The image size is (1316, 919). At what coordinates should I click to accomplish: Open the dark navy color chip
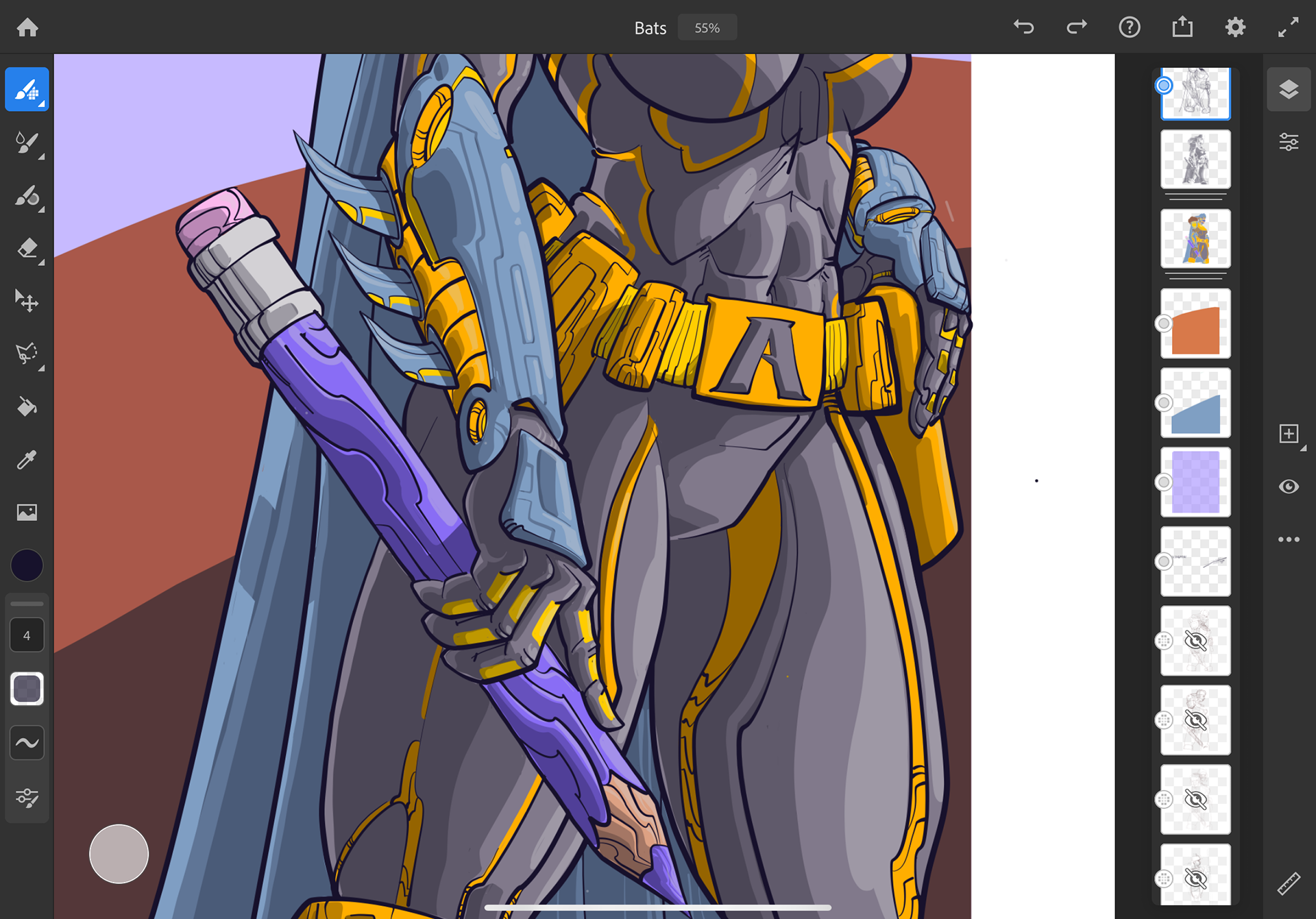click(x=27, y=565)
